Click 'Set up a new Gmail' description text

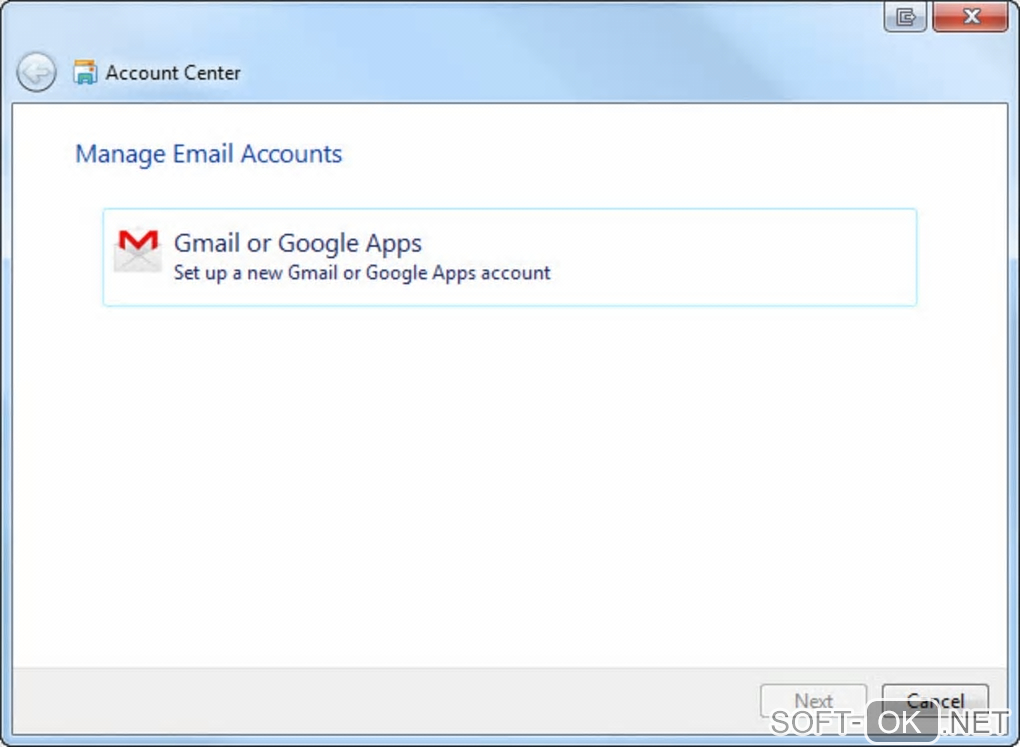coord(362,273)
